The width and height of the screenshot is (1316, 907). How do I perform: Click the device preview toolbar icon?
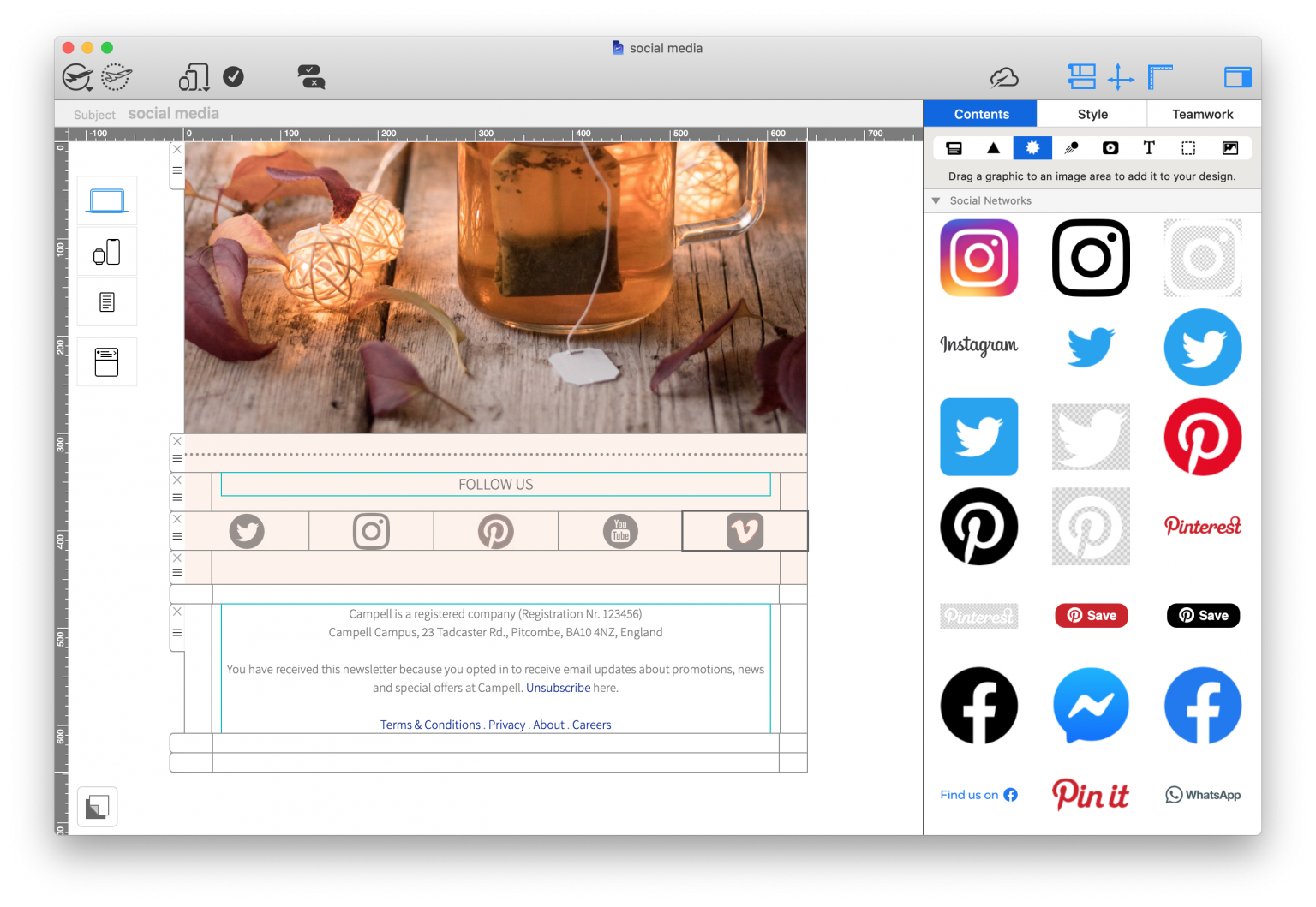(192, 76)
